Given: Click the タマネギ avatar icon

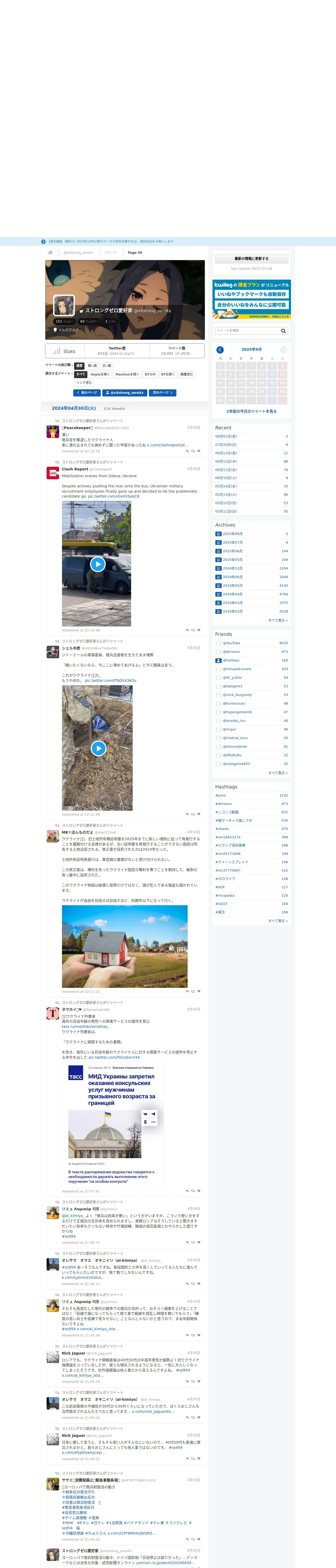Looking at the screenshot, I should point(53,1013).
